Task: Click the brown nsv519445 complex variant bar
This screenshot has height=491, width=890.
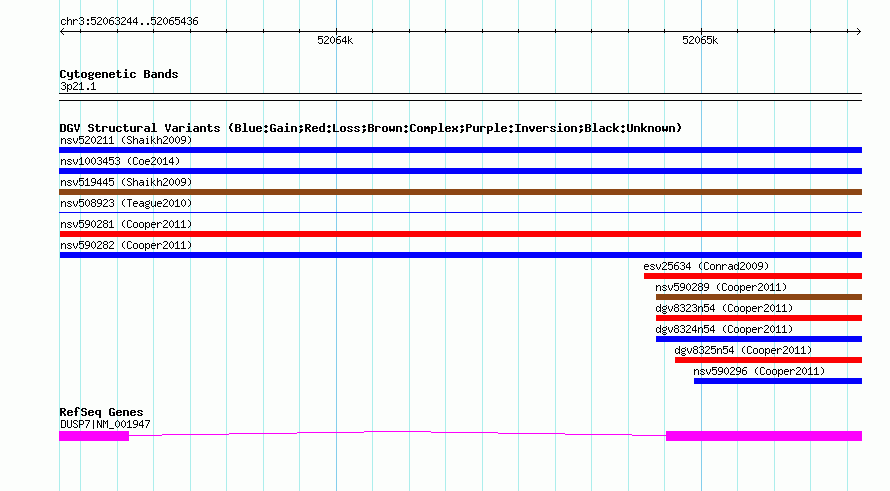Action: pyautogui.click(x=460, y=192)
